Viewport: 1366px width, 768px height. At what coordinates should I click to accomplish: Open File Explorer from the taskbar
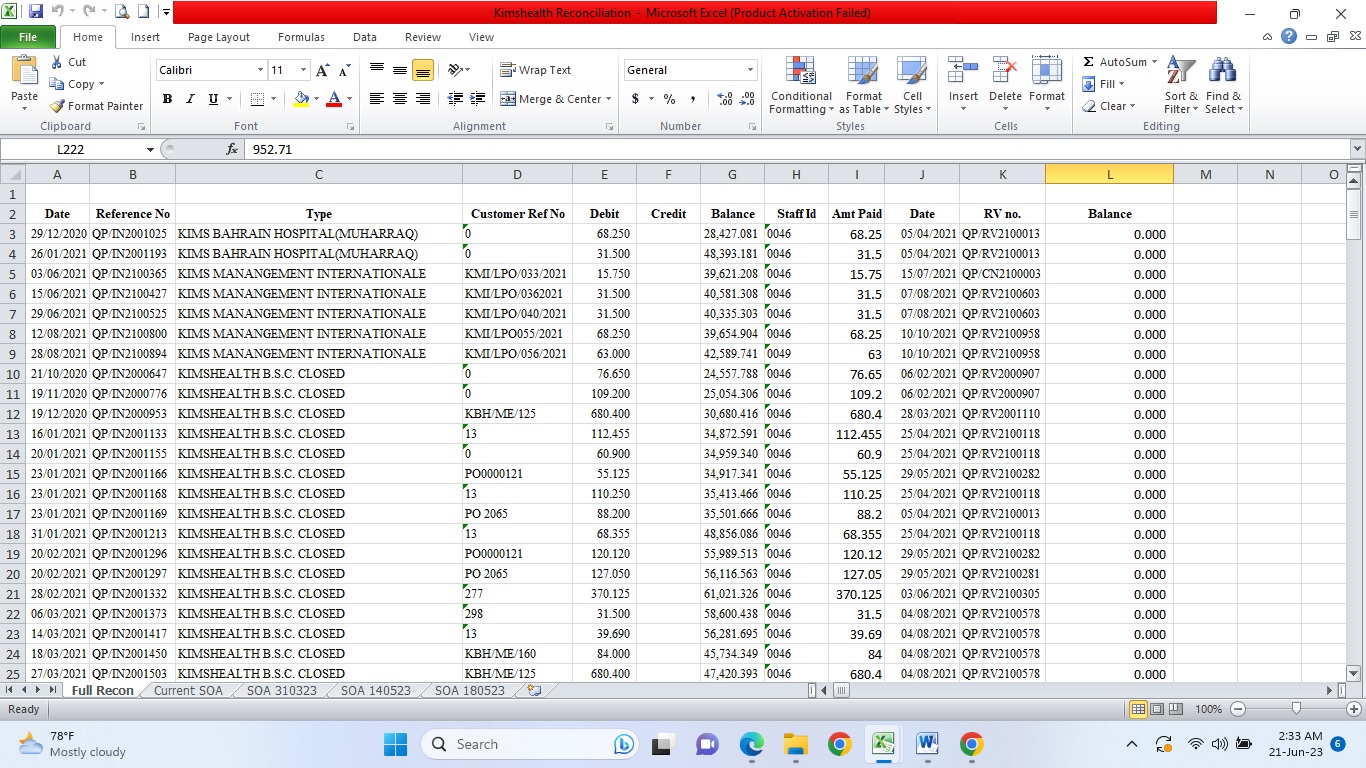pos(795,744)
